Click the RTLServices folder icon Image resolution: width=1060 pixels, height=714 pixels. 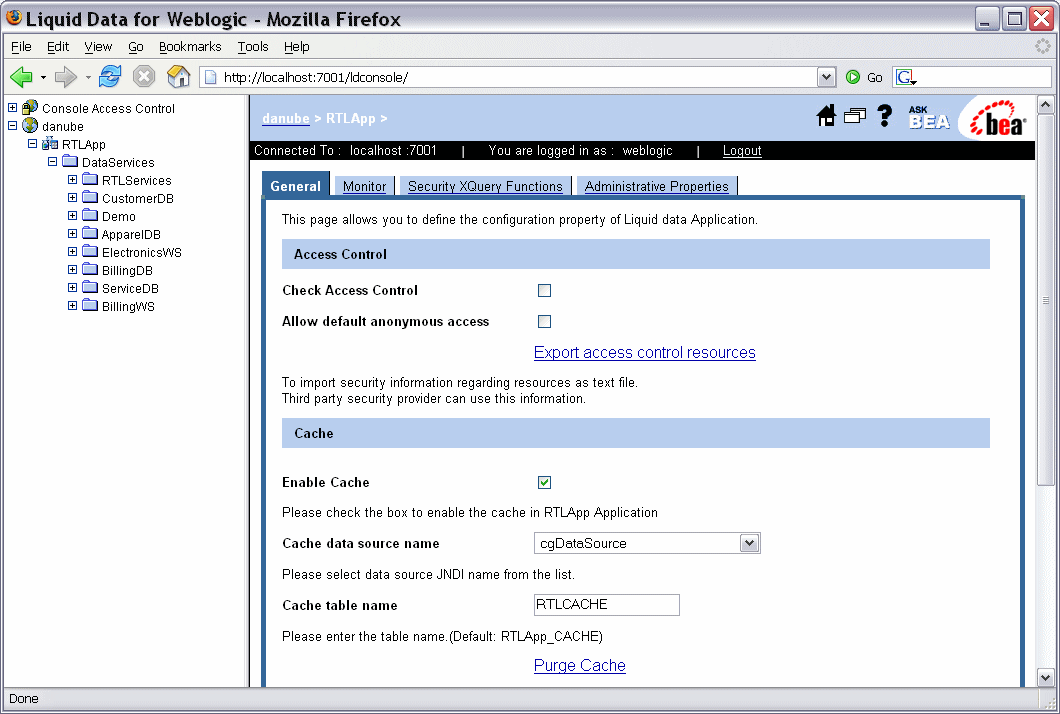[x=91, y=179]
